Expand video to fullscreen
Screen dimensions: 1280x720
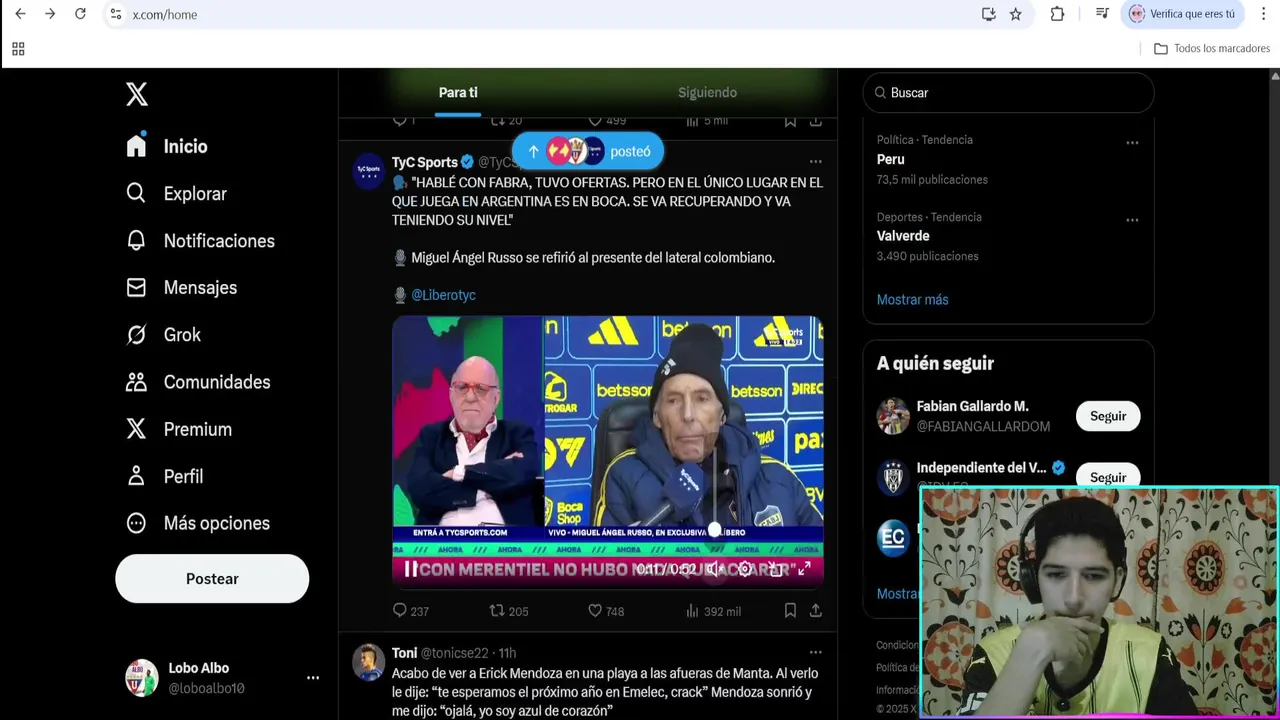point(804,569)
